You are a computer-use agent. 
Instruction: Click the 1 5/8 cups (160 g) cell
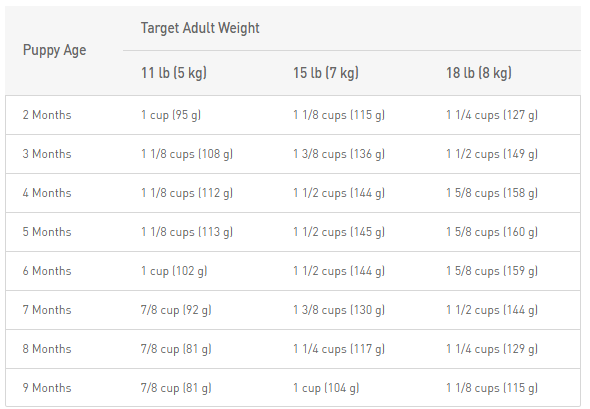pos(492,232)
